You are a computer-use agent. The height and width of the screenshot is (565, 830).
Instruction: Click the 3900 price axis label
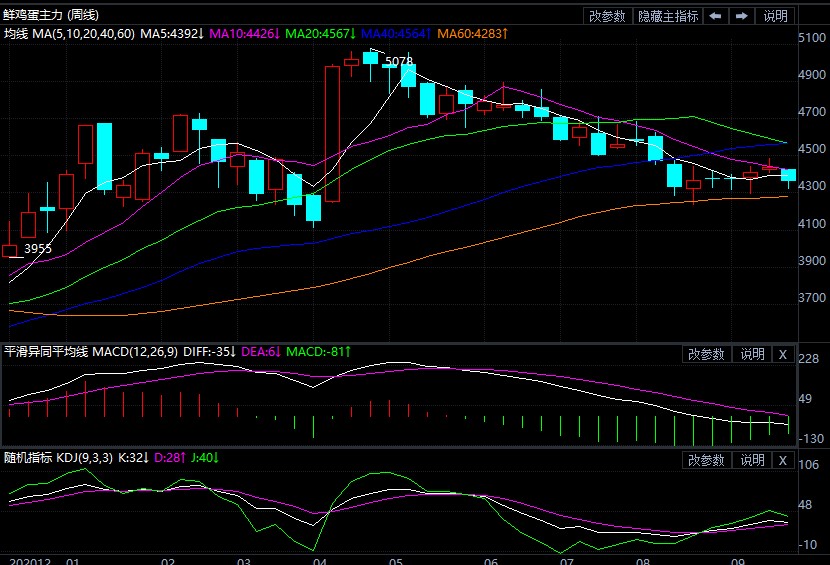pos(812,261)
